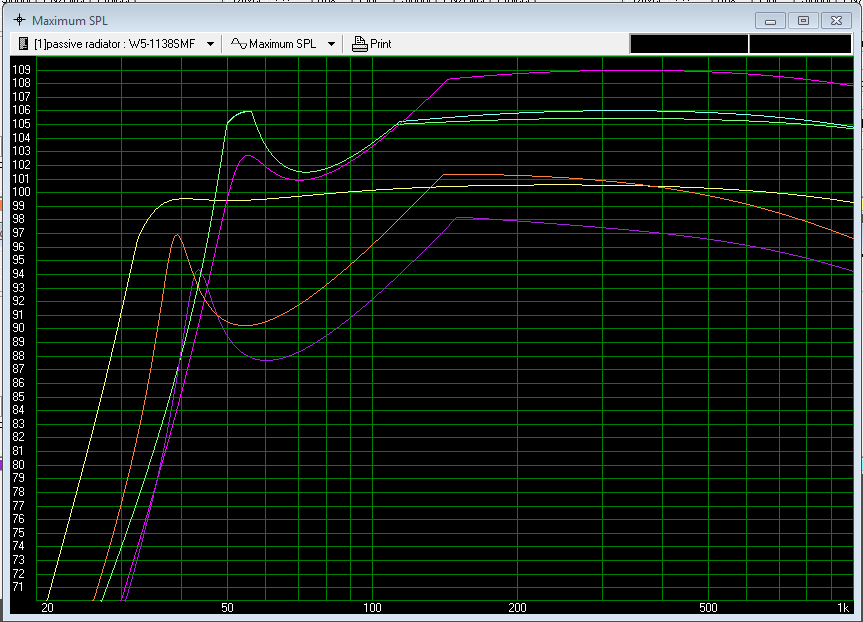This screenshot has height=622, width=863.
Task: Click the second black readout field
Action: [800, 44]
